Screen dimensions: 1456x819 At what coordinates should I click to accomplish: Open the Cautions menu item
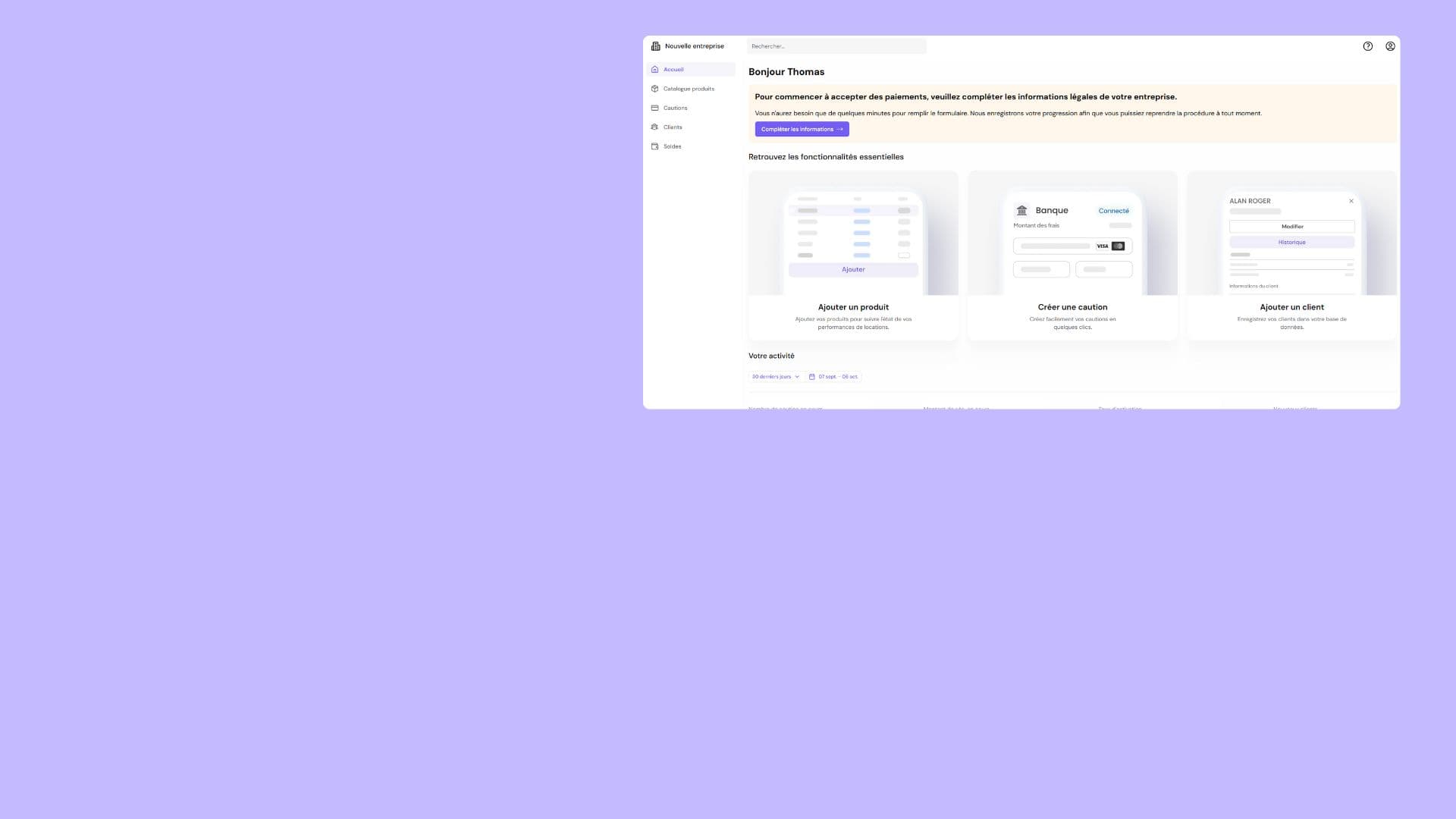click(x=675, y=108)
